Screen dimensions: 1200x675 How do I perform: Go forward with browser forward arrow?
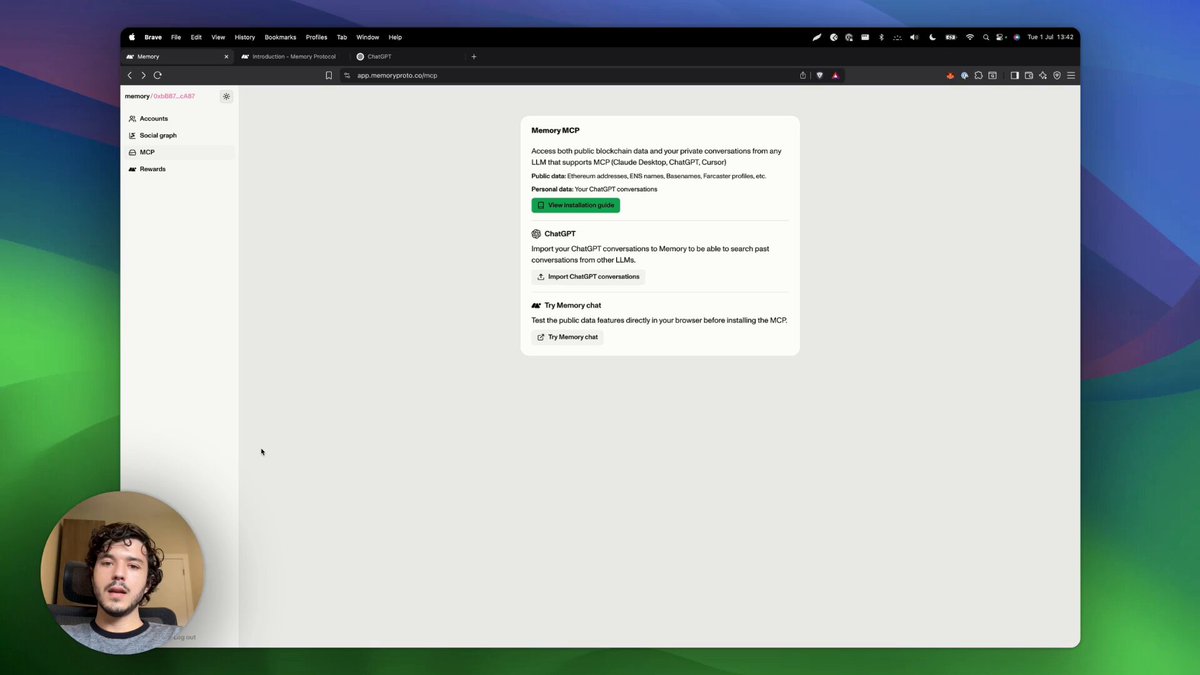(144, 75)
